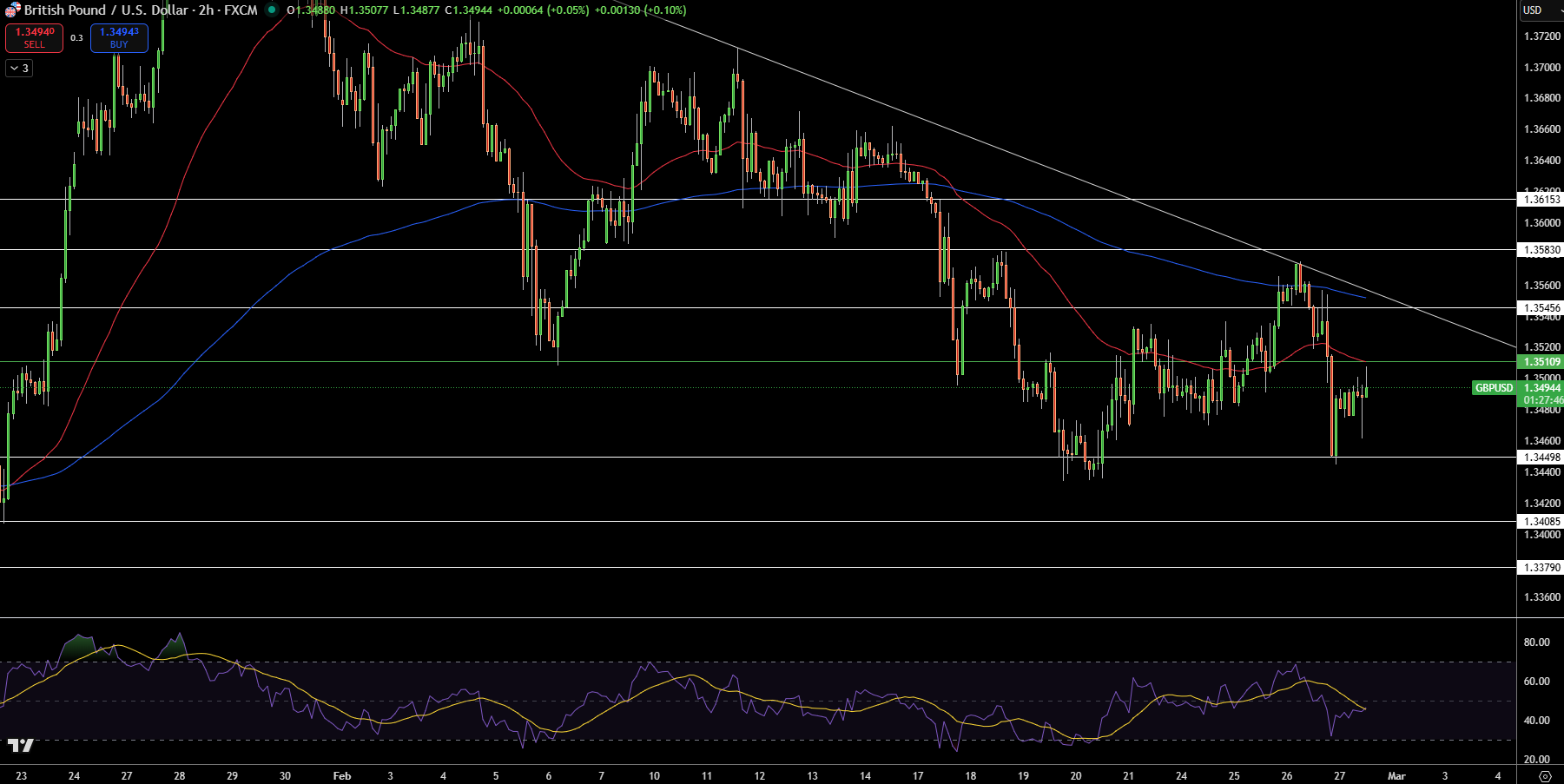
Task: Buy GBPUSD at 1.34943
Action: point(119,37)
